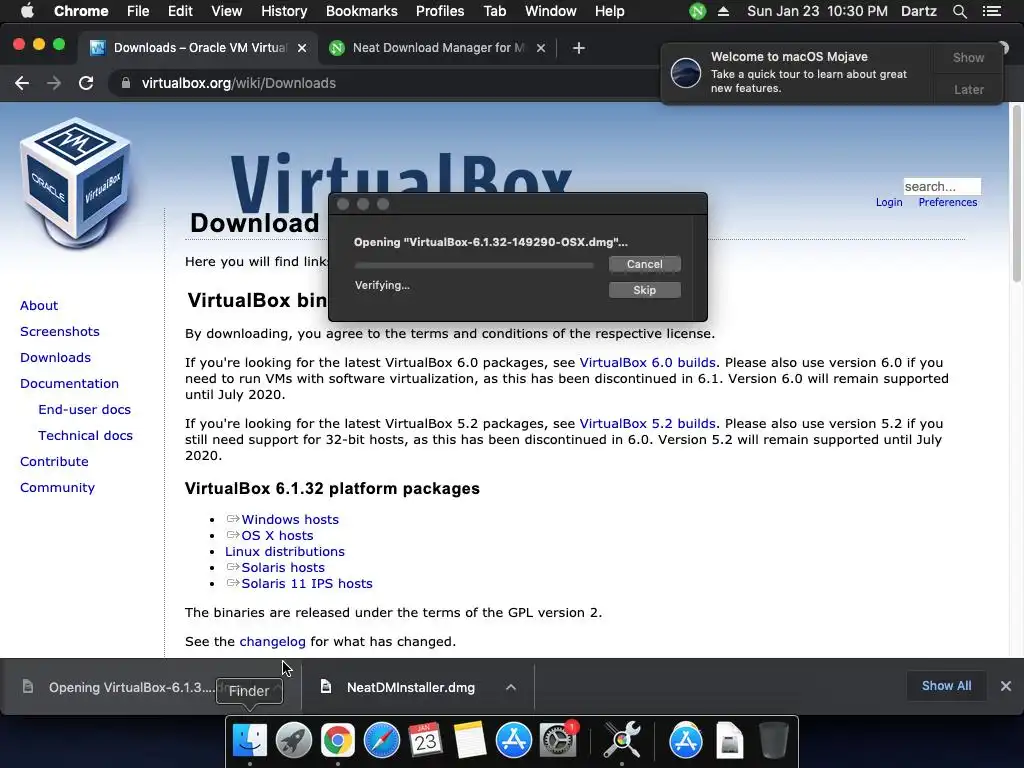The width and height of the screenshot is (1024, 768).
Task: Close the downloads bar
Action: 1006,686
